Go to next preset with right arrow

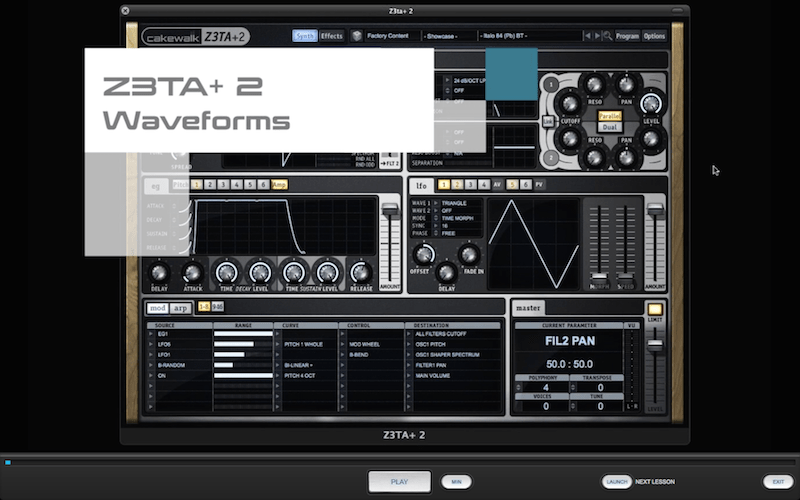tap(597, 36)
